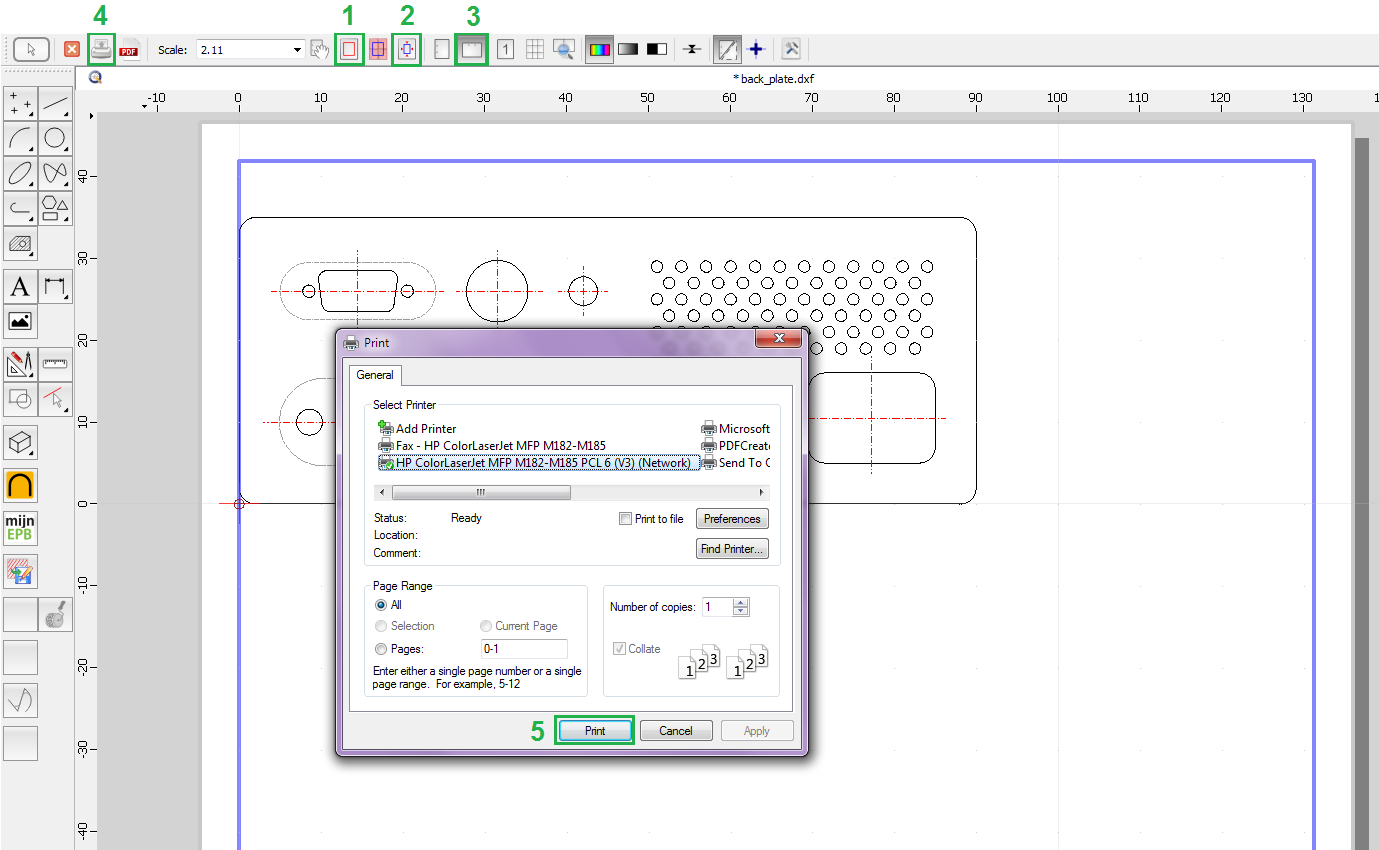Screen dimensions: 1379x850
Task: Click the General tab in Print dialog
Action: [x=375, y=375]
